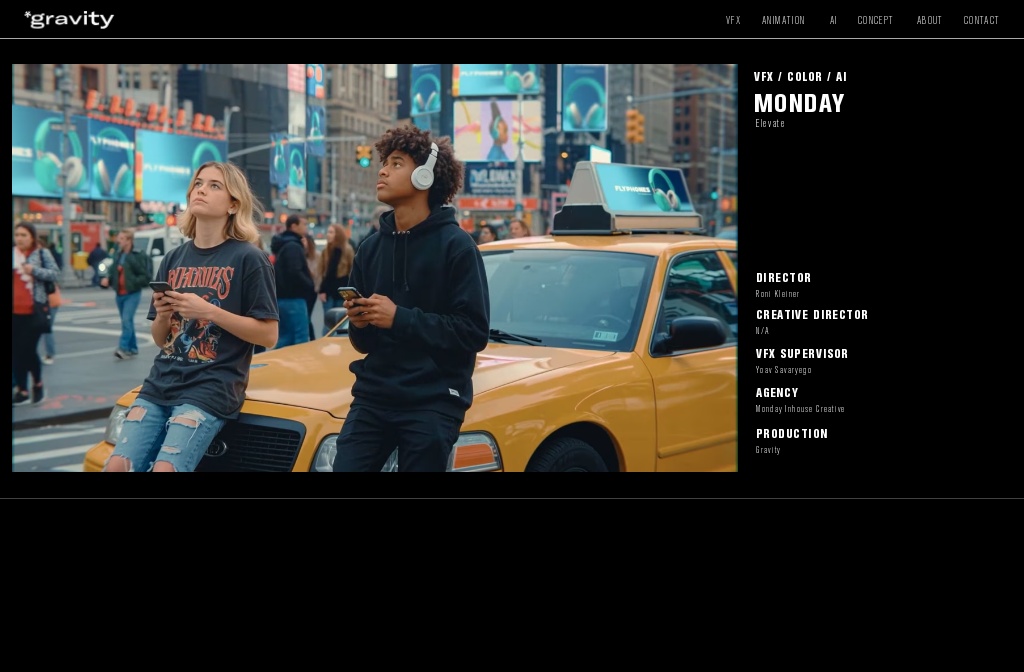
Task: Click VFX supervisor Yoav Savaryego
Action: click(x=783, y=370)
